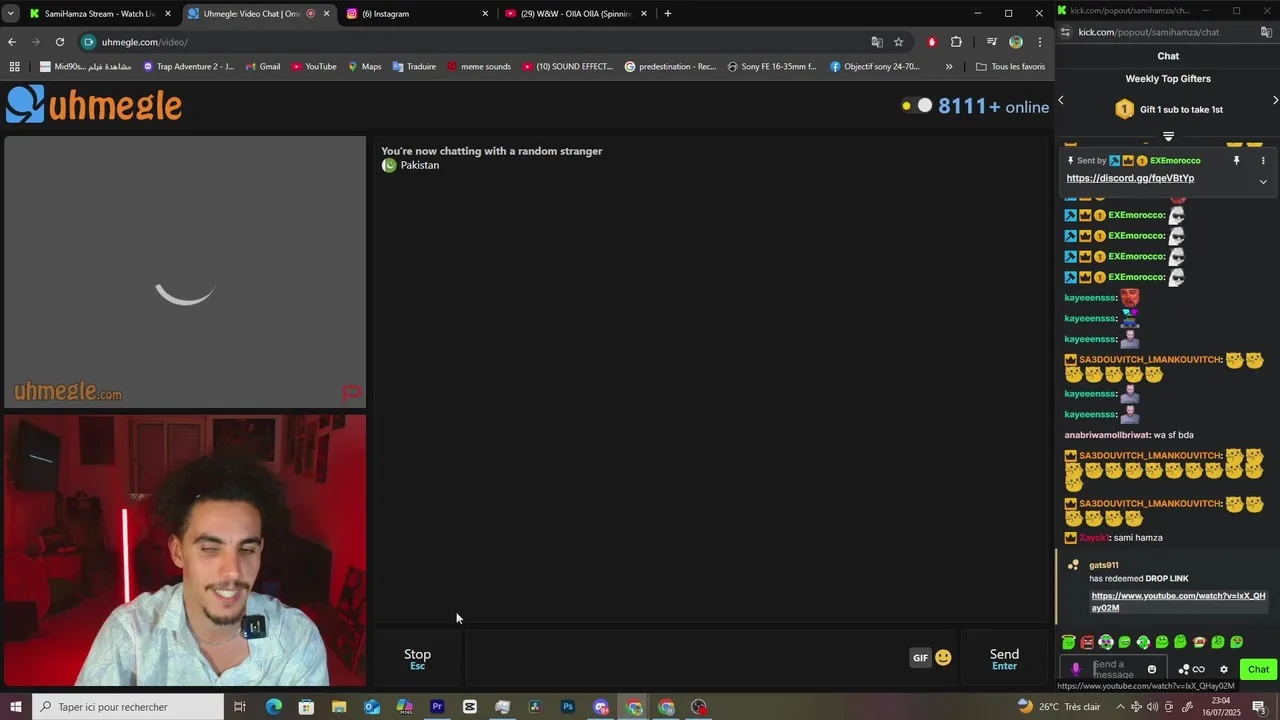Toggle the light/dark theme switch

pyautogui.click(x=917, y=106)
